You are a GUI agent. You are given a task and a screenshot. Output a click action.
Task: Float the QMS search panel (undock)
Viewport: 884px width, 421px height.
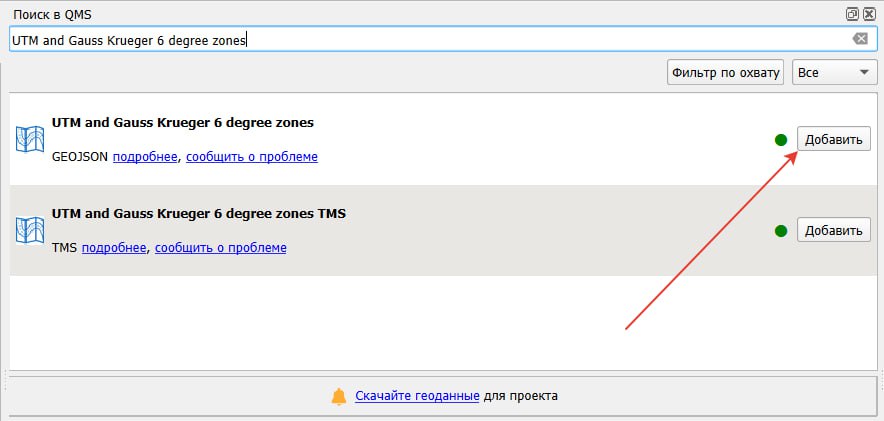852,14
